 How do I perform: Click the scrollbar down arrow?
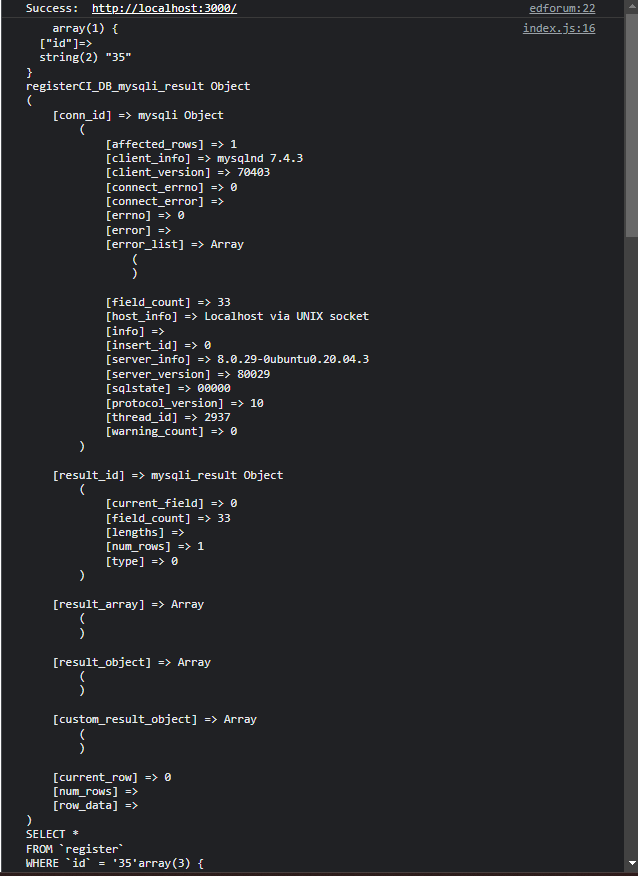(631, 865)
